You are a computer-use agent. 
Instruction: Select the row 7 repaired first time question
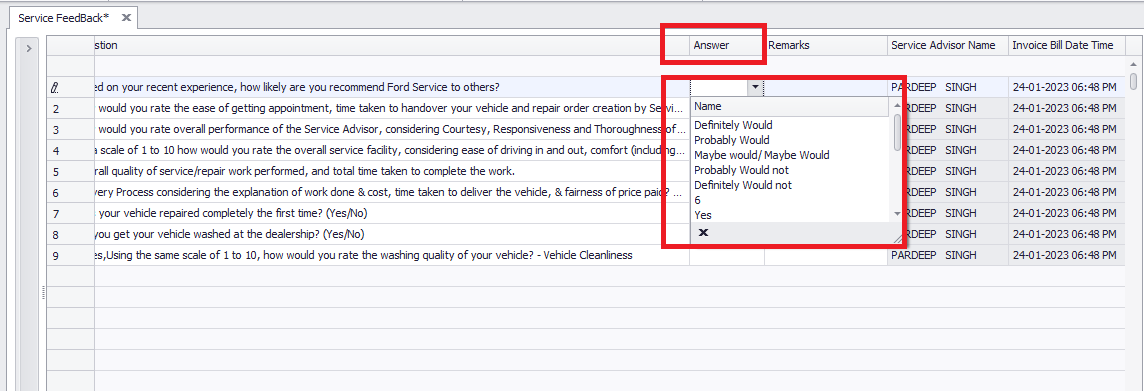392,214
